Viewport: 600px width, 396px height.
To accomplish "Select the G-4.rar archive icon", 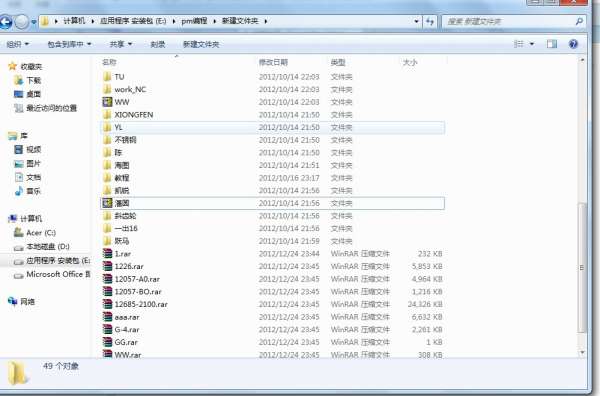I will pos(108,329).
